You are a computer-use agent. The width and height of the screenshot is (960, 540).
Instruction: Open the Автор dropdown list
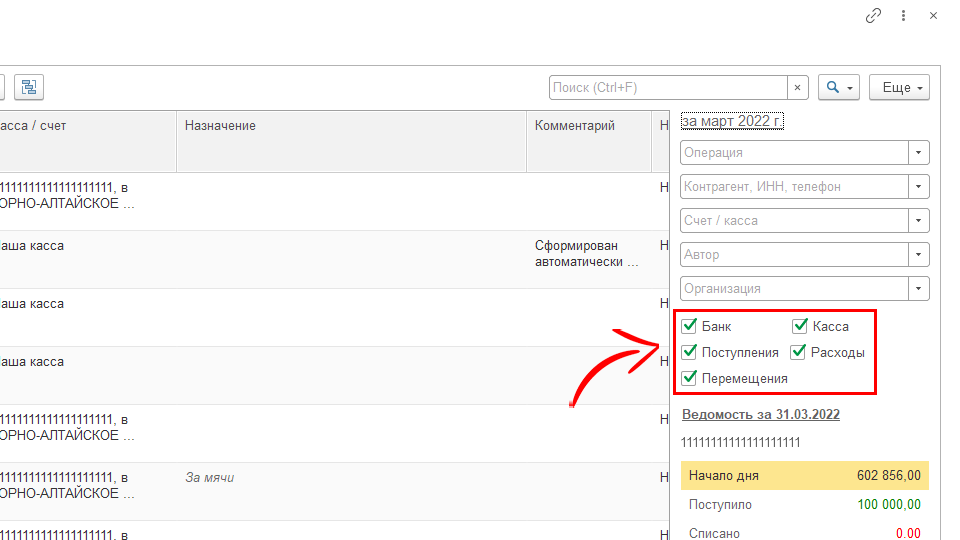coord(918,255)
